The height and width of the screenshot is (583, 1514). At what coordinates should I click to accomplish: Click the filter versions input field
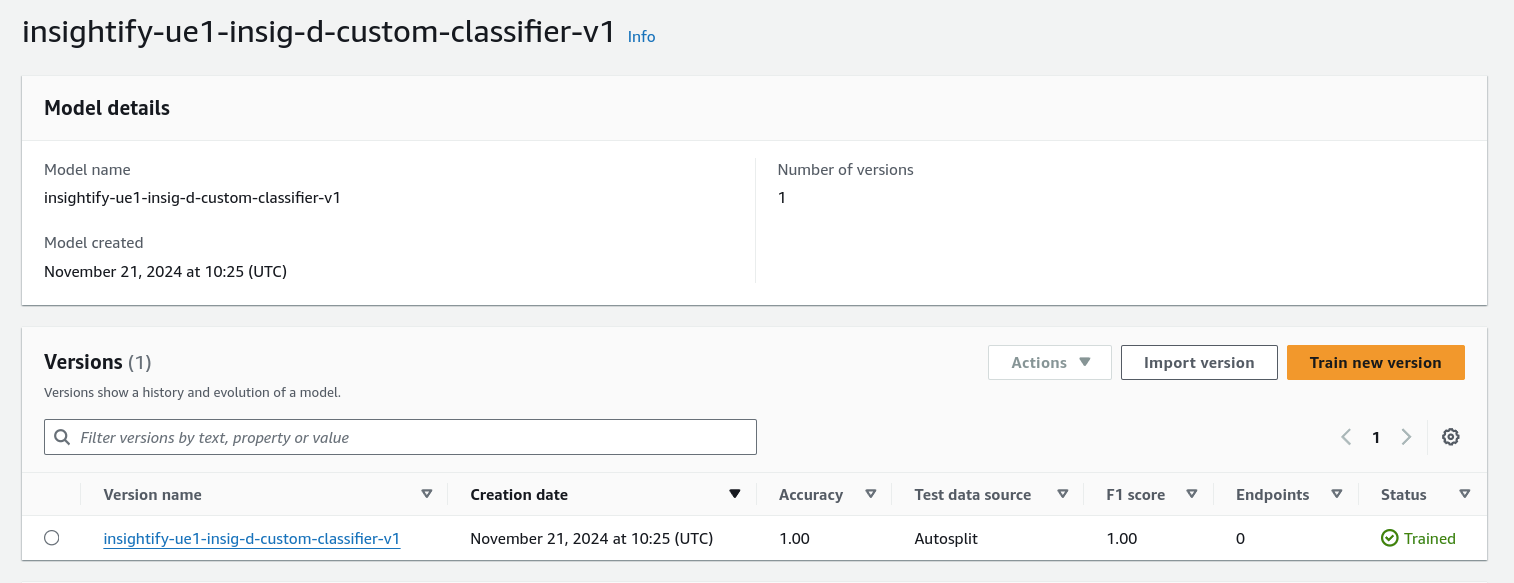[400, 437]
